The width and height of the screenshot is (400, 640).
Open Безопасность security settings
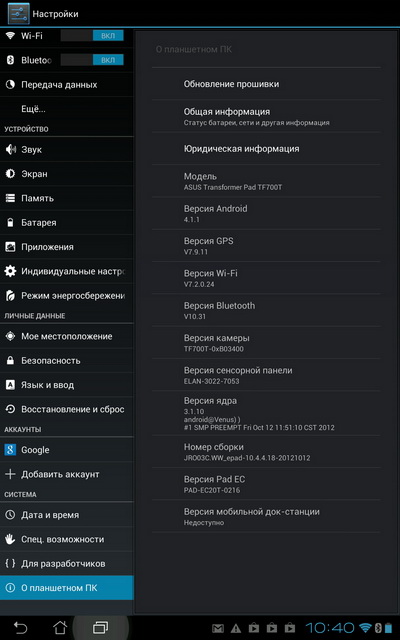click(67, 361)
